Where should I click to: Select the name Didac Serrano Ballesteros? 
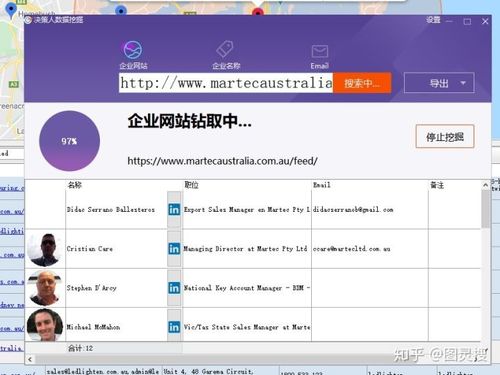(111, 210)
